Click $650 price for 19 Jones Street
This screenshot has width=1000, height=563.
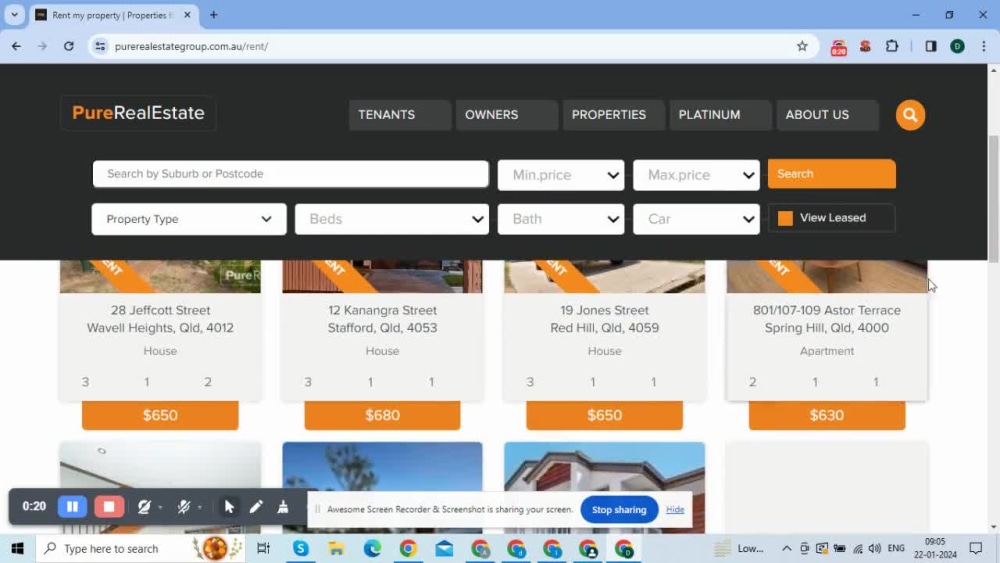tap(604, 415)
